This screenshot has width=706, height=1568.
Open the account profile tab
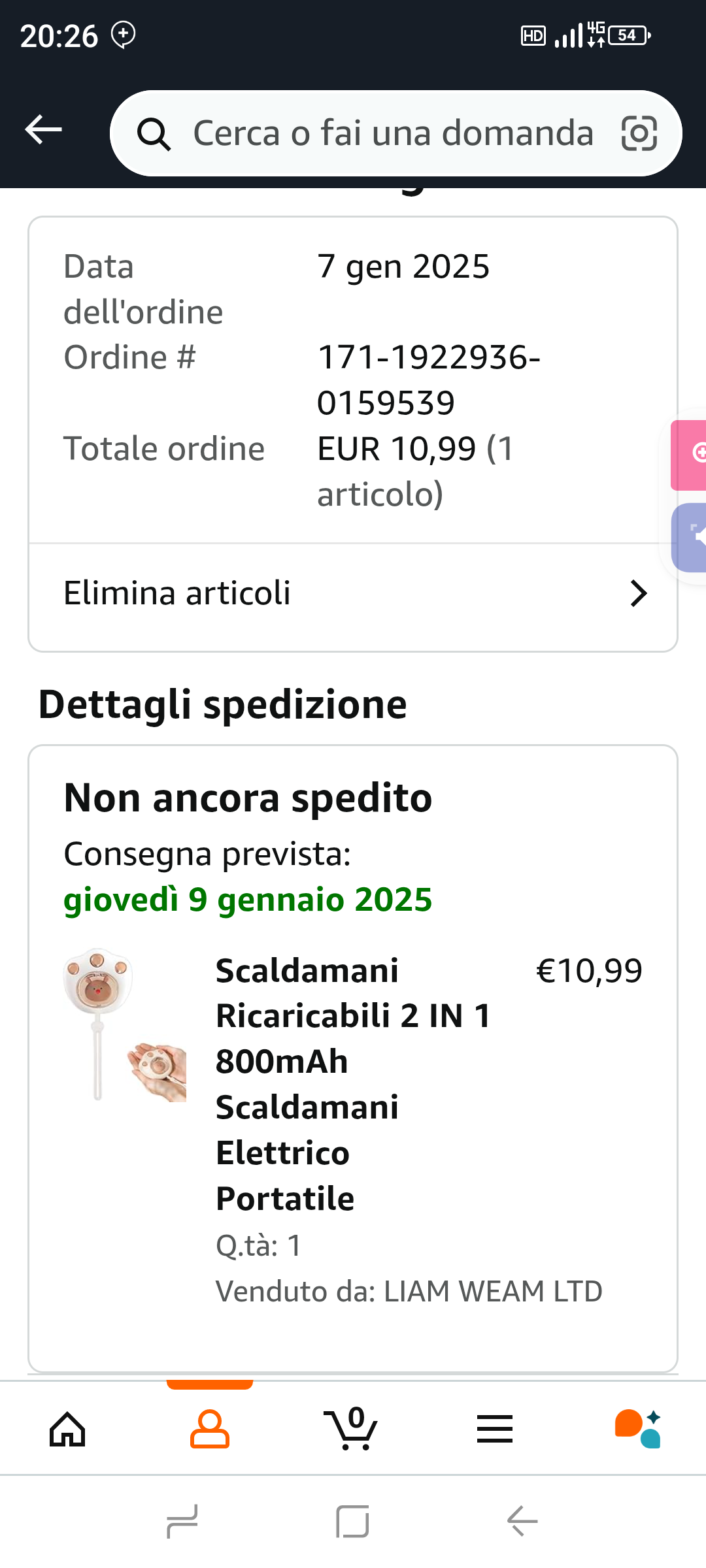(209, 1429)
